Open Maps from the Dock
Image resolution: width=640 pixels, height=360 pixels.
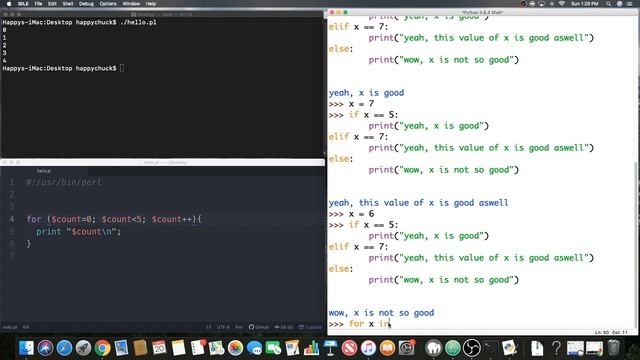(x=217, y=348)
